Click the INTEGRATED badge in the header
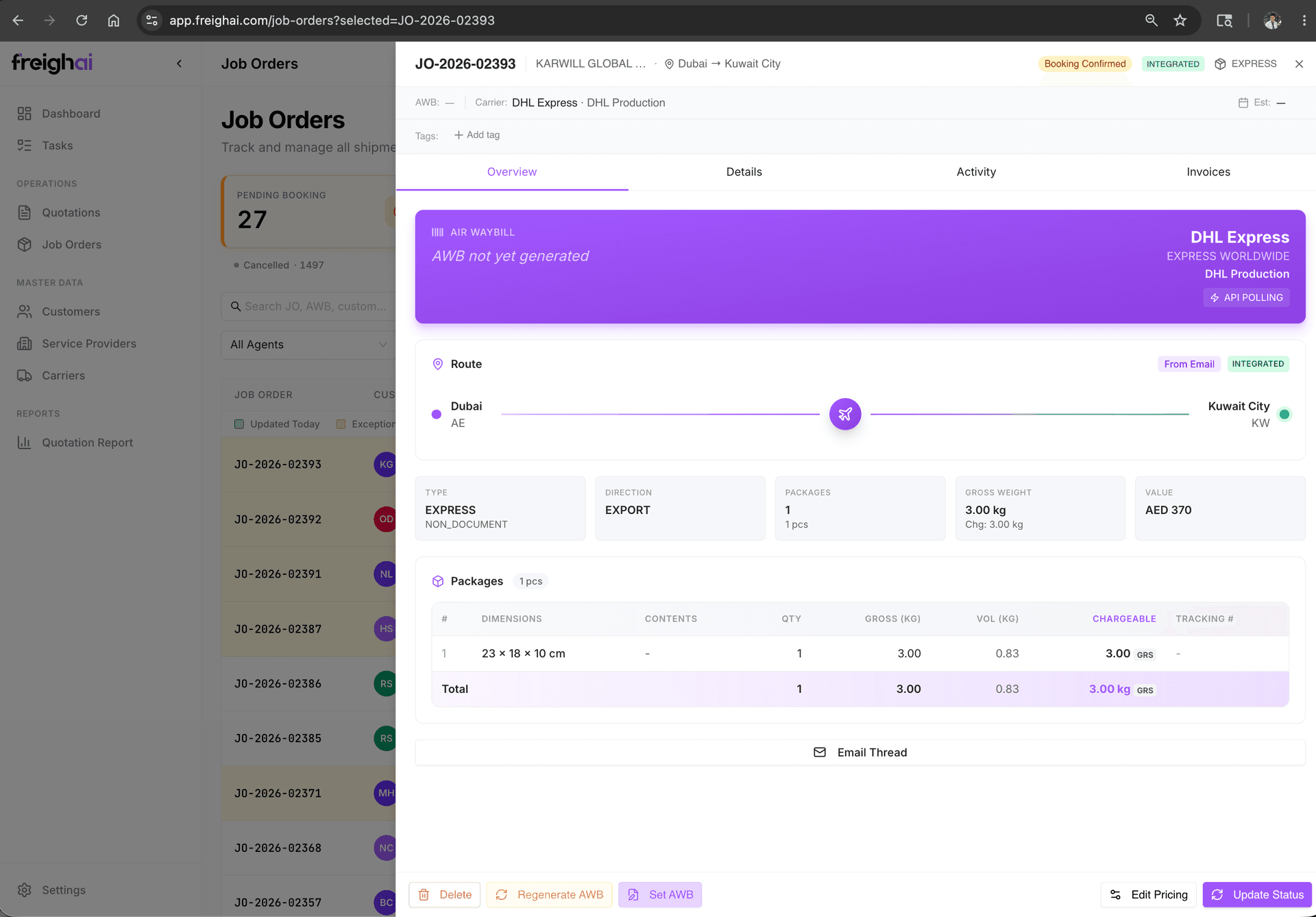This screenshot has width=1316, height=917. 1173,64
